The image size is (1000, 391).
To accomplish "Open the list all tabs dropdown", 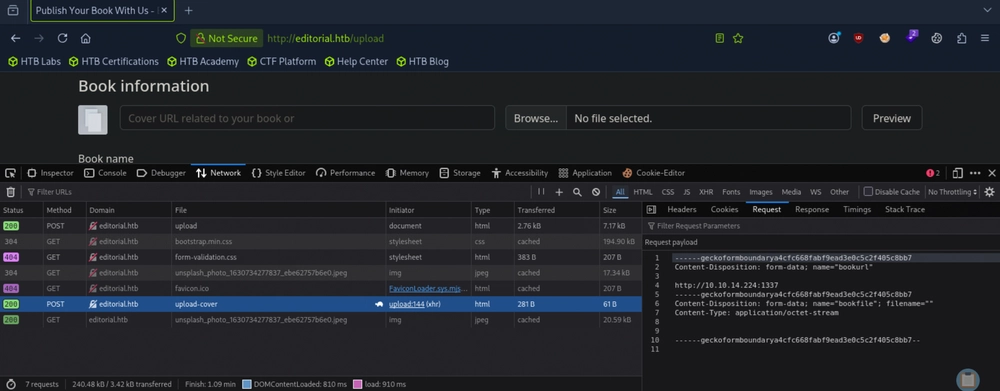I will [x=987, y=11].
